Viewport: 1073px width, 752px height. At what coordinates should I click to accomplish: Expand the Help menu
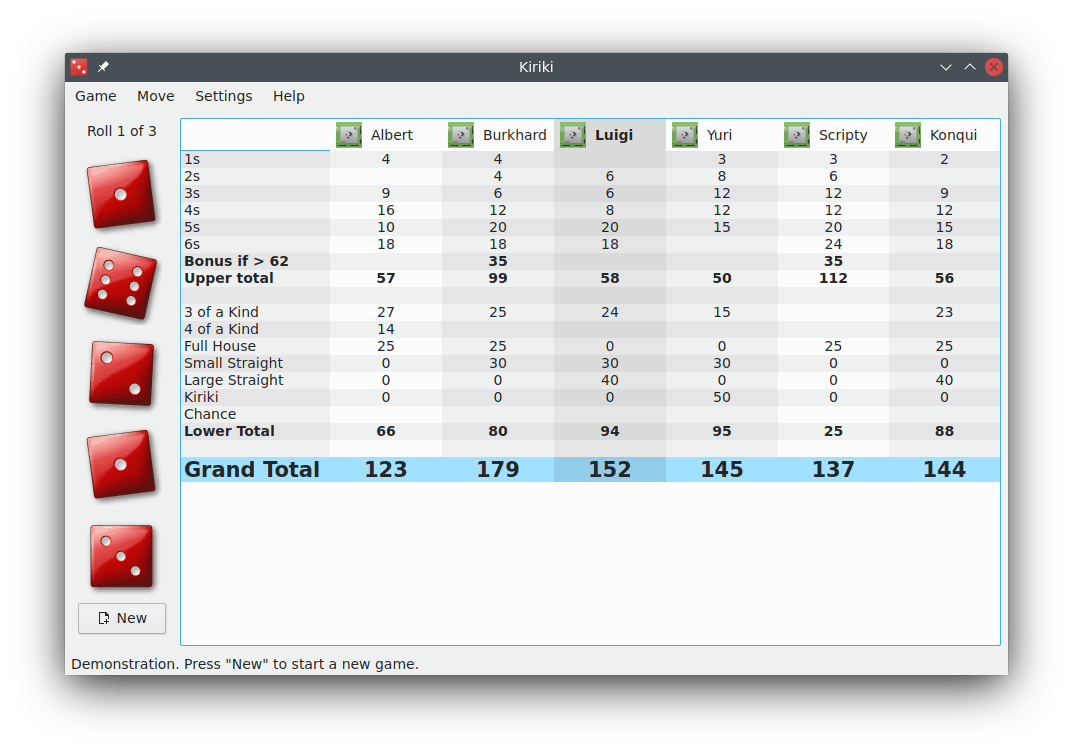289,96
